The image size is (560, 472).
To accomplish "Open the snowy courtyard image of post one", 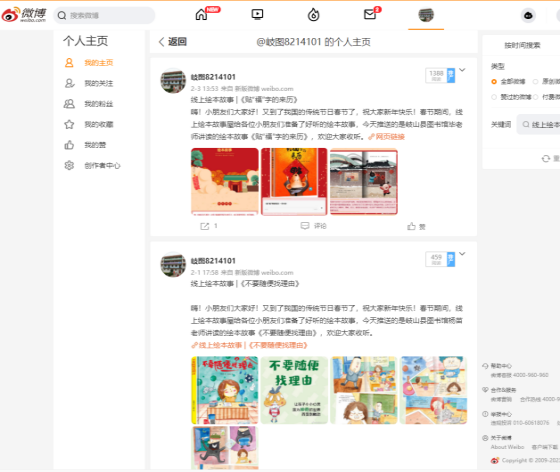I will [364, 182].
